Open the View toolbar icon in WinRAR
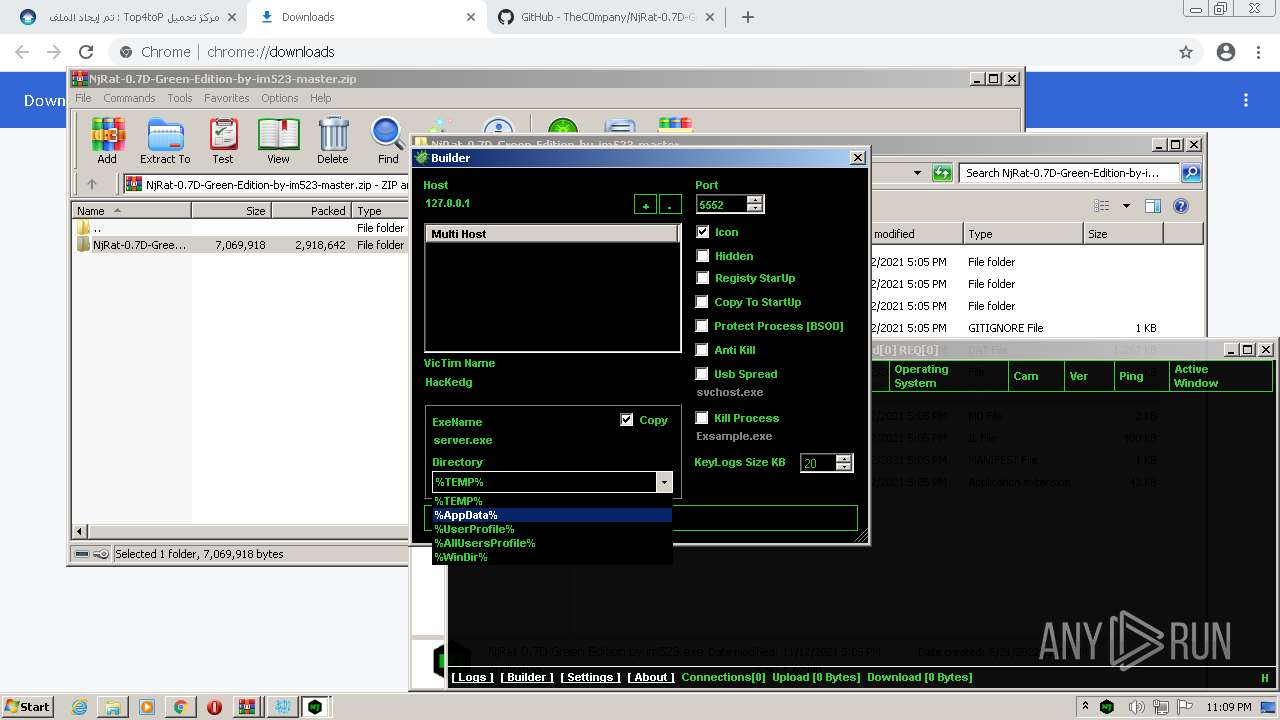Image resolution: width=1280 pixels, height=720 pixels. click(278, 140)
